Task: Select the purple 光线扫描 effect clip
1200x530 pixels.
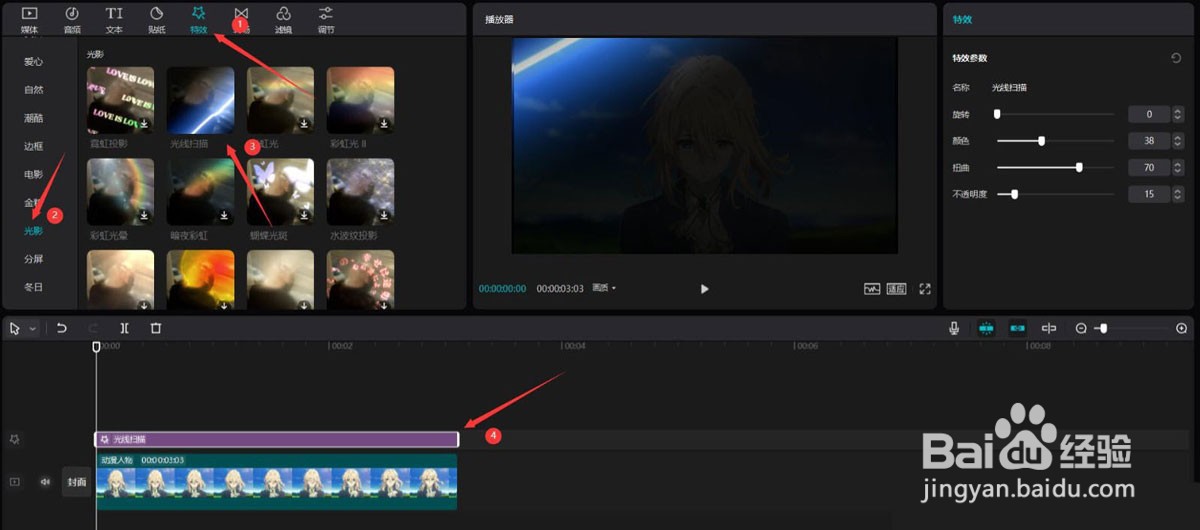Action: coord(276,439)
